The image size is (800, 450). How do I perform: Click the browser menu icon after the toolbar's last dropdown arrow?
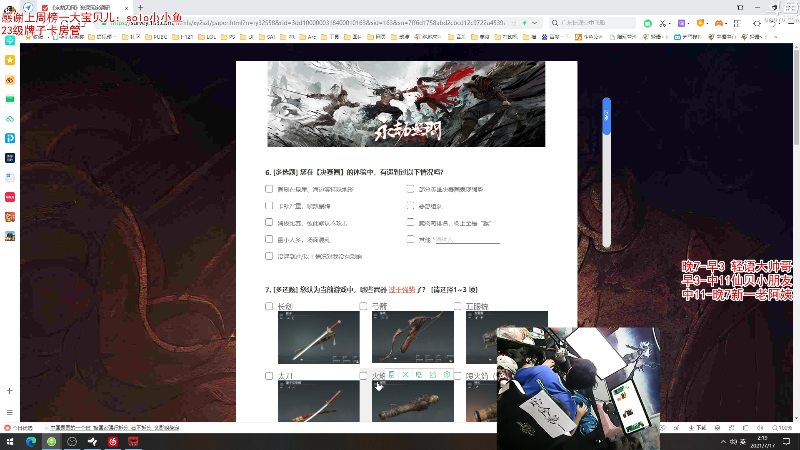(x=792, y=23)
